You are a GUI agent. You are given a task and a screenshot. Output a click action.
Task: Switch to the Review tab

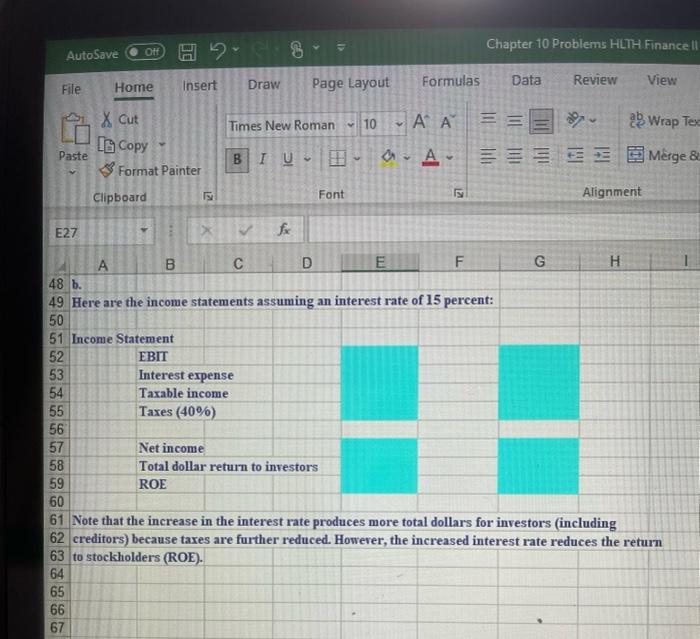click(595, 80)
